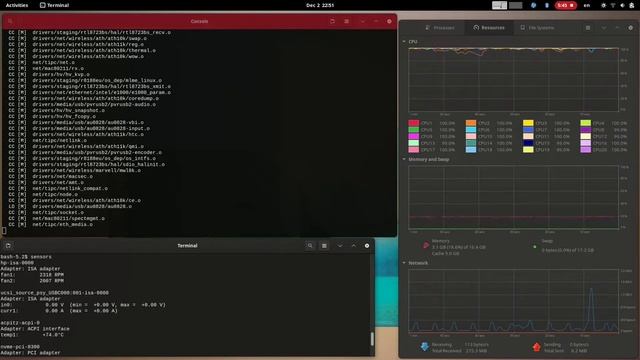The height and width of the screenshot is (360, 640).
Task: Change the CPU13 mint color swatch
Action: tap(413, 143)
